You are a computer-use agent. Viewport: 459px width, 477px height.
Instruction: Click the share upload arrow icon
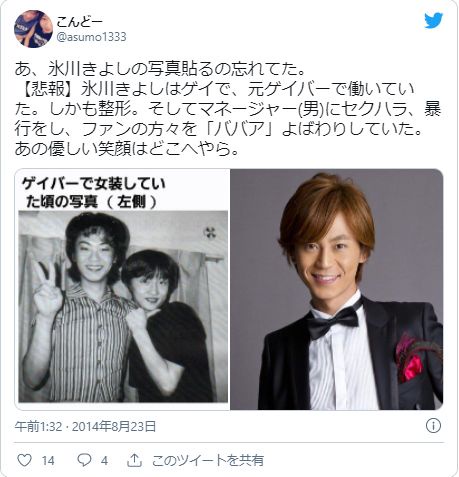point(135,460)
